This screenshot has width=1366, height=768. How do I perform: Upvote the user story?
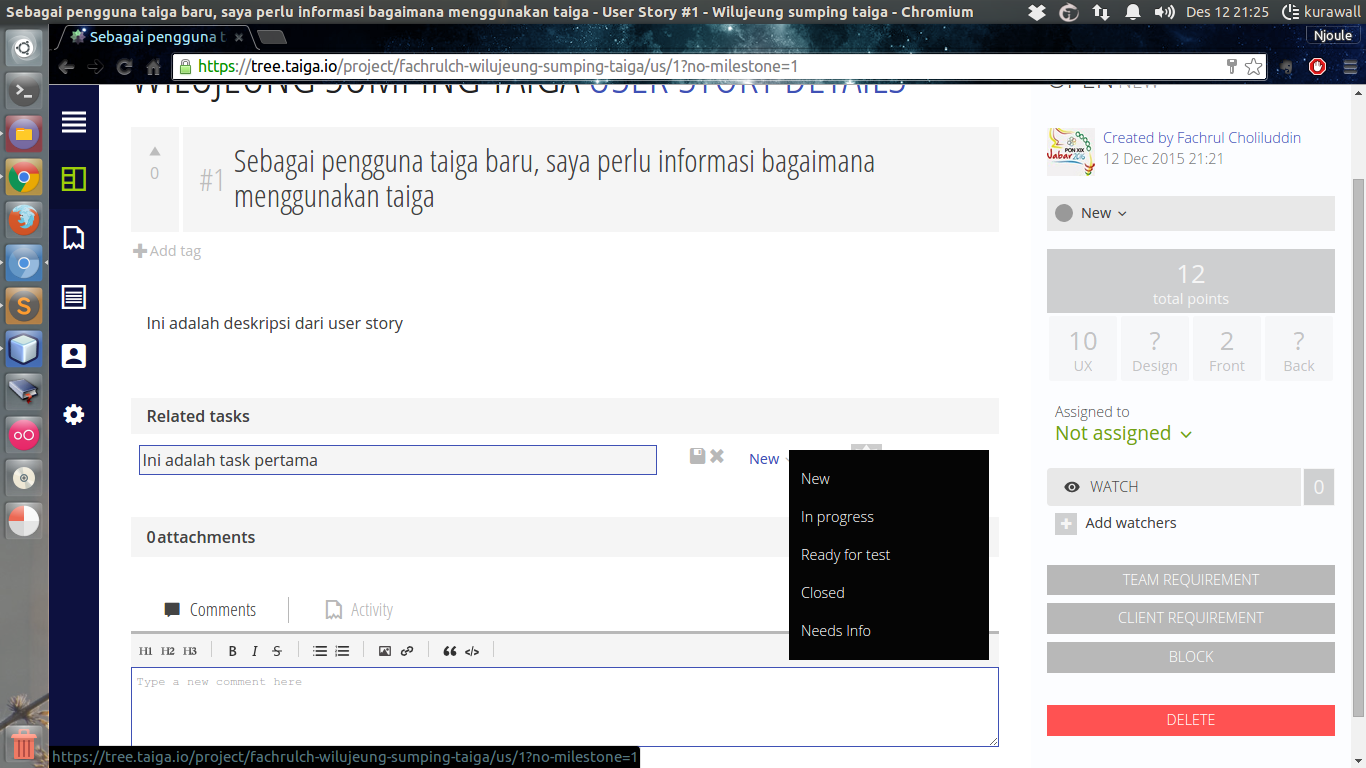pyautogui.click(x=154, y=150)
